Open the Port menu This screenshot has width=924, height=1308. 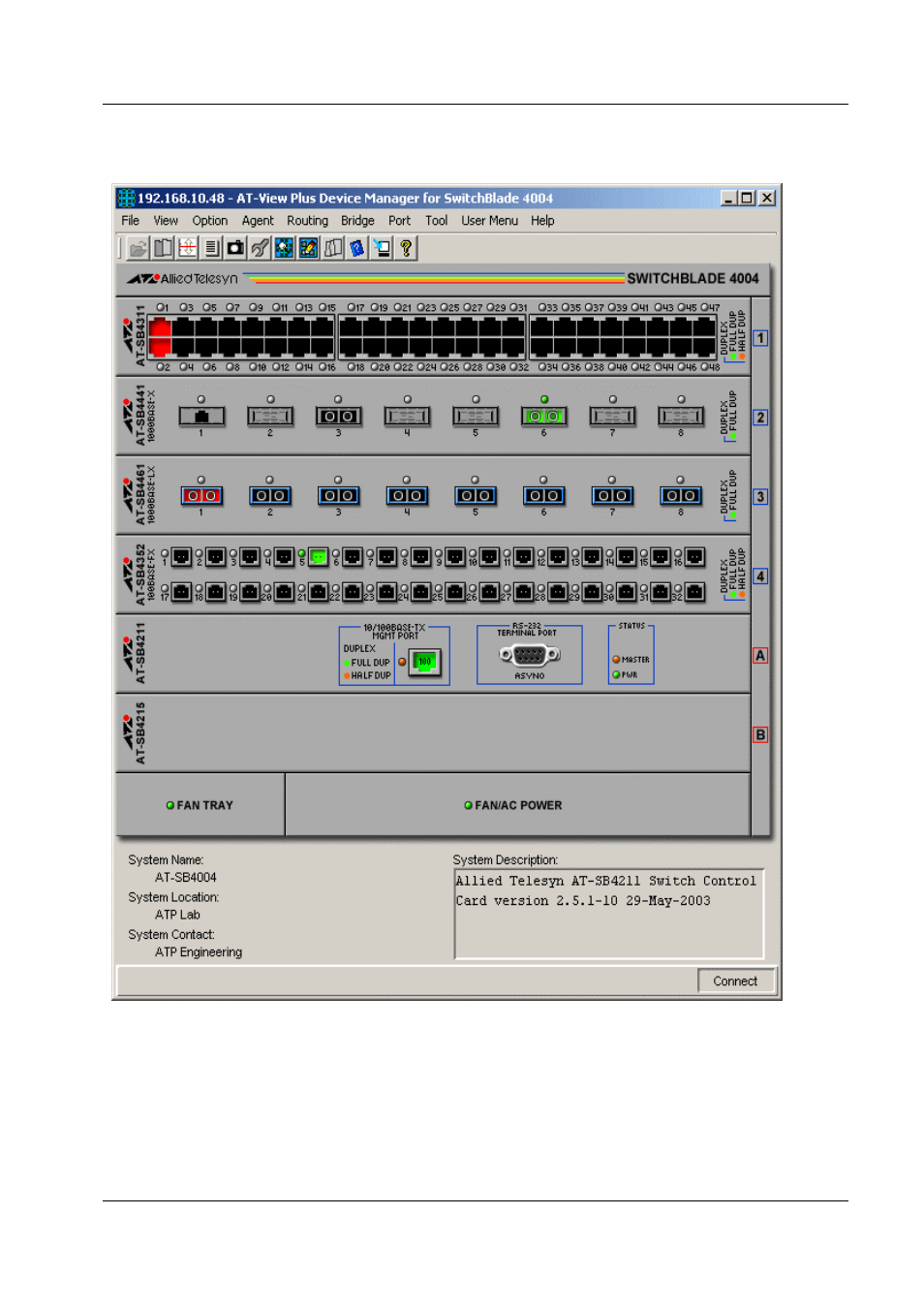pos(400,221)
